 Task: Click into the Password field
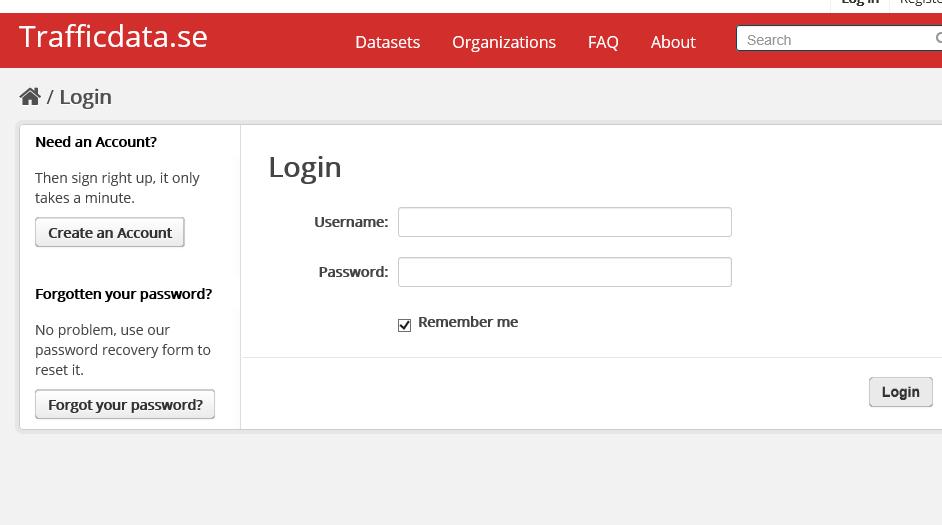pyautogui.click(x=565, y=272)
